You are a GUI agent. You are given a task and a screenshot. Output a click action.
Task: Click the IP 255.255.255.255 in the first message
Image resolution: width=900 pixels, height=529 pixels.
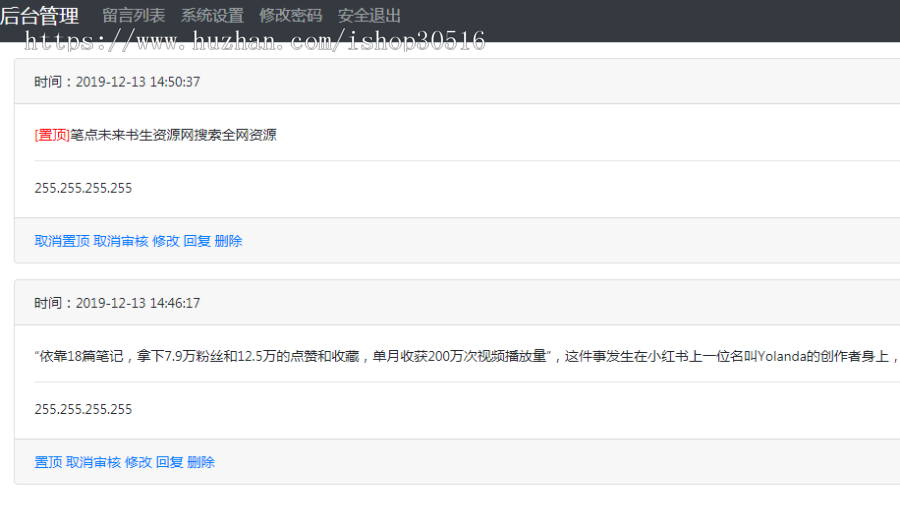(x=83, y=188)
